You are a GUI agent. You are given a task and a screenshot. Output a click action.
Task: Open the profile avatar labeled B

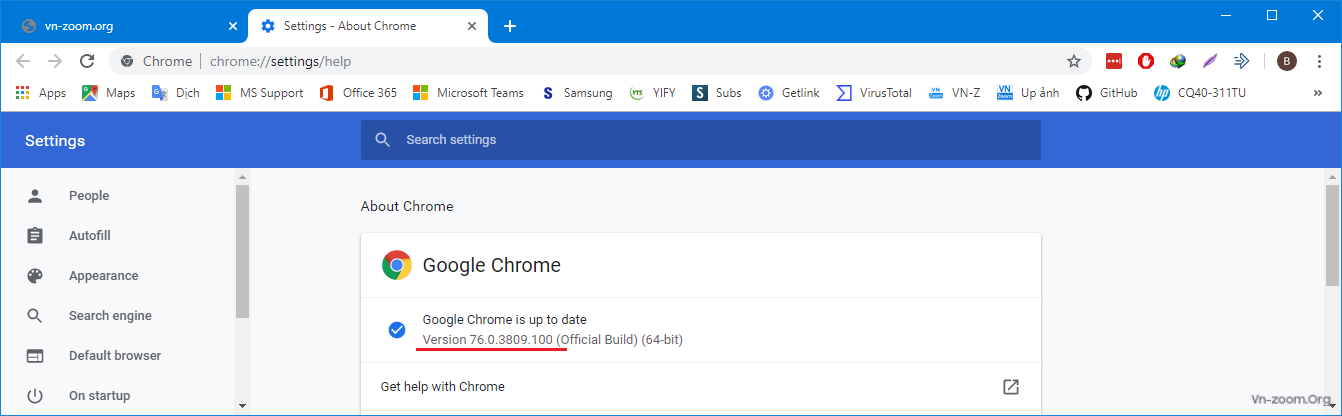[1287, 61]
